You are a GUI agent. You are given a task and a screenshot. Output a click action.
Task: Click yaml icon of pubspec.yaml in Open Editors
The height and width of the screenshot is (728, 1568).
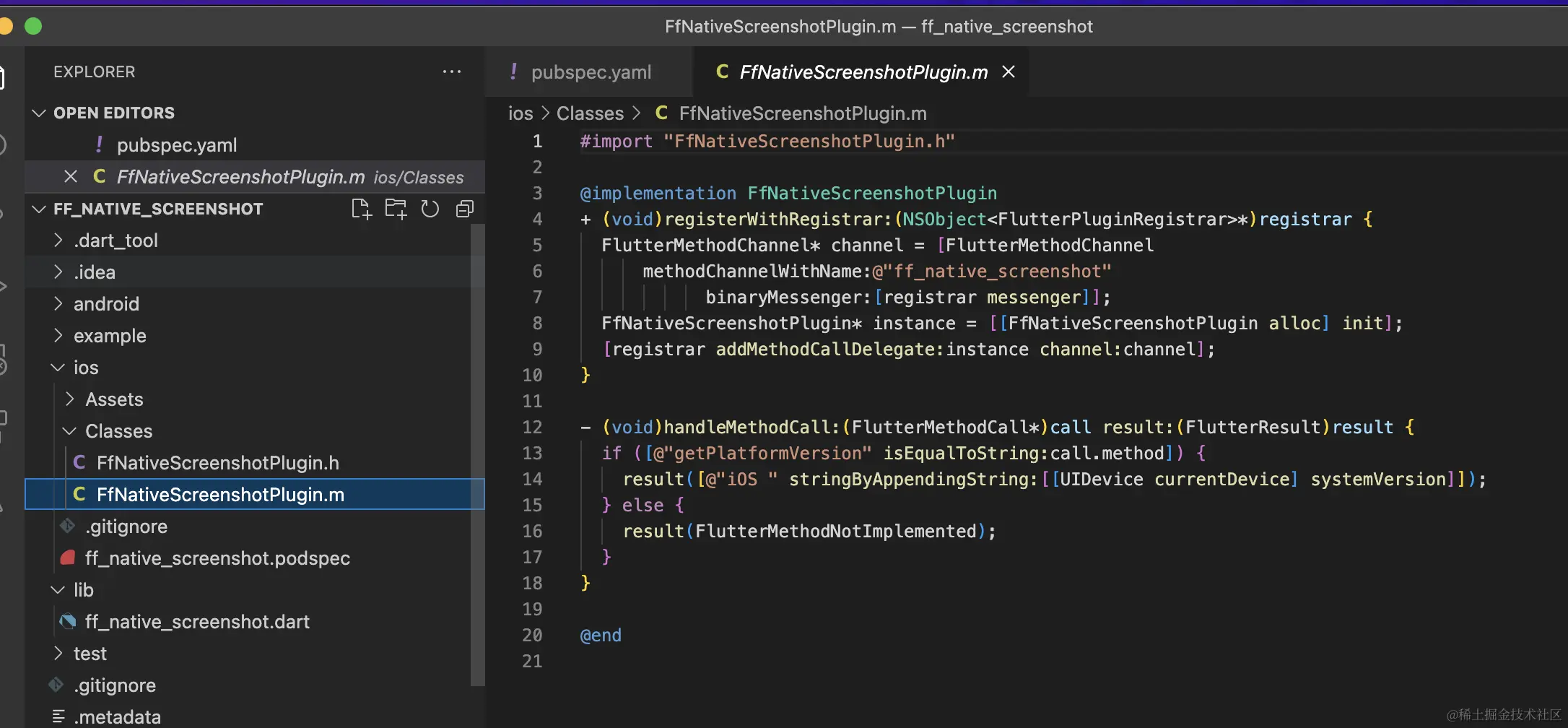click(x=99, y=144)
